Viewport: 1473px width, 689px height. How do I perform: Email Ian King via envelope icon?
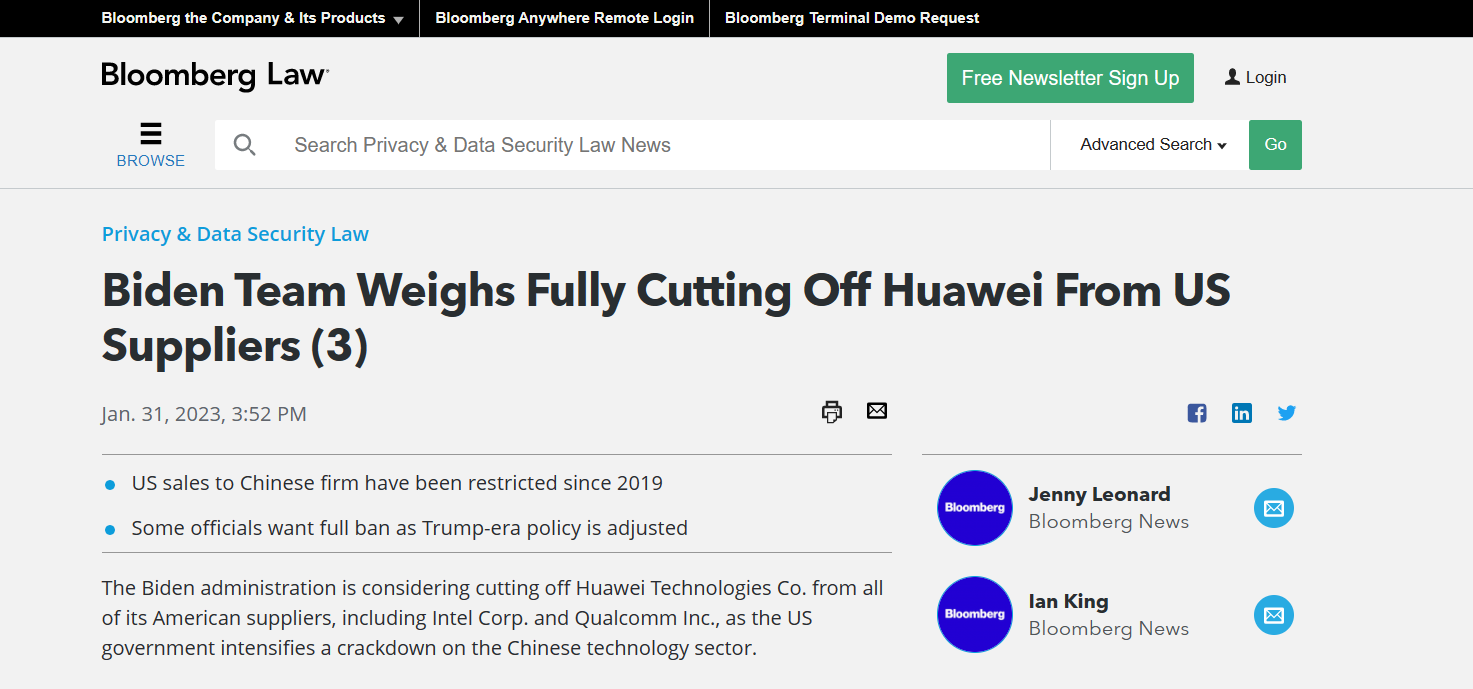point(1274,615)
